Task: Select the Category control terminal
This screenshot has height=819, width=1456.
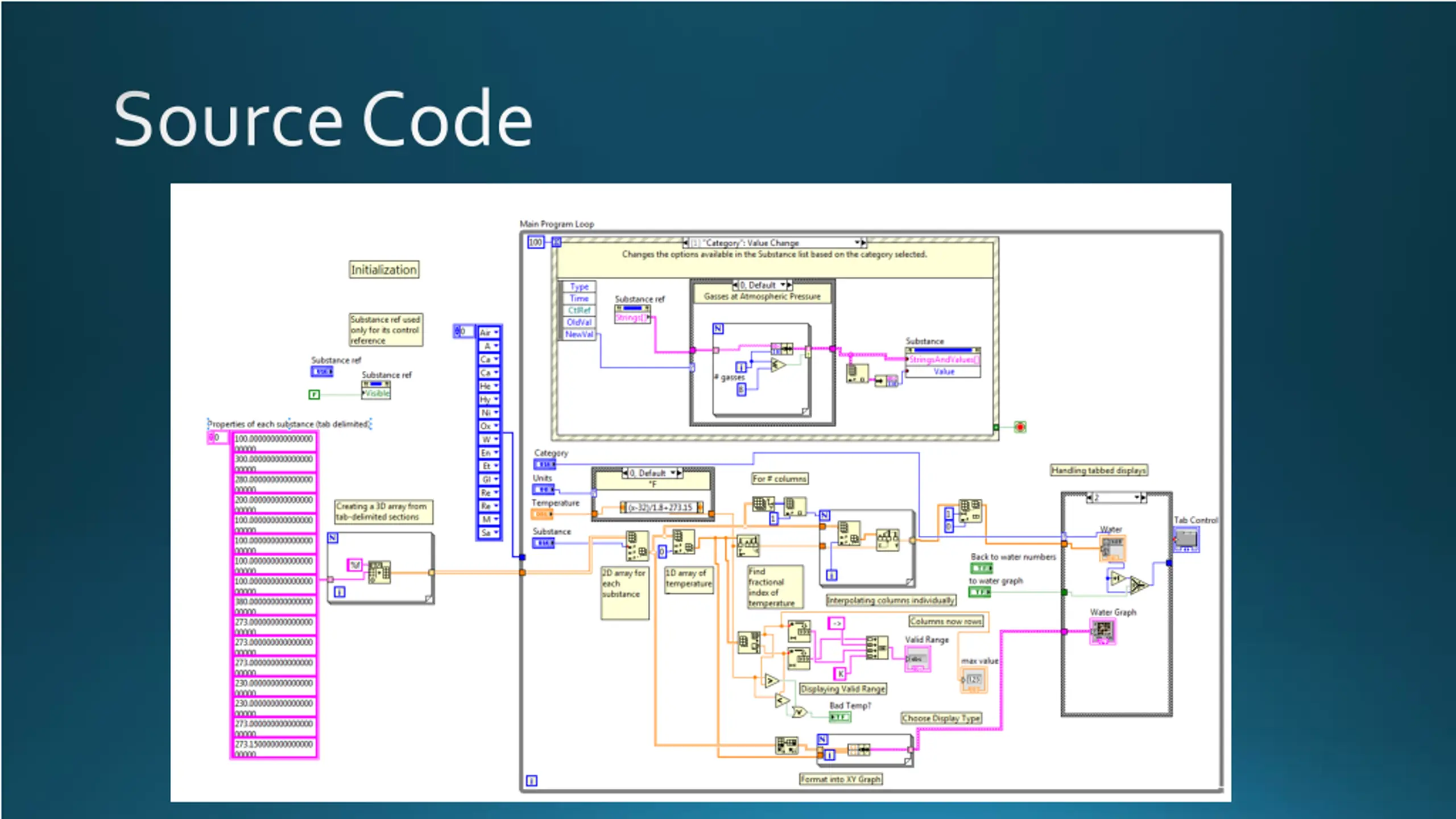Action: [544, 464]
